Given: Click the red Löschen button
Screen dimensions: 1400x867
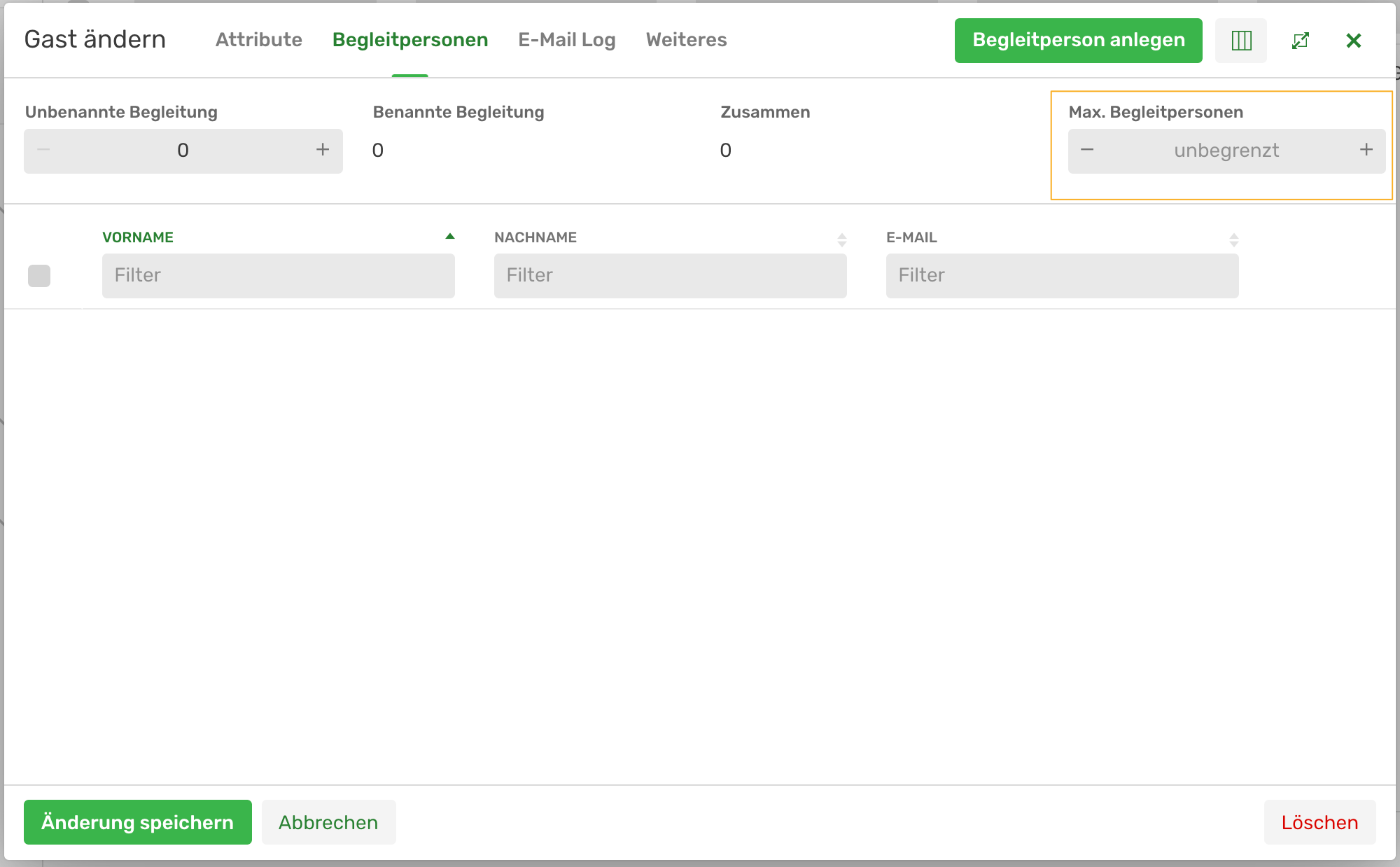Looking at the screenshot, I should tap(1320, 822).
